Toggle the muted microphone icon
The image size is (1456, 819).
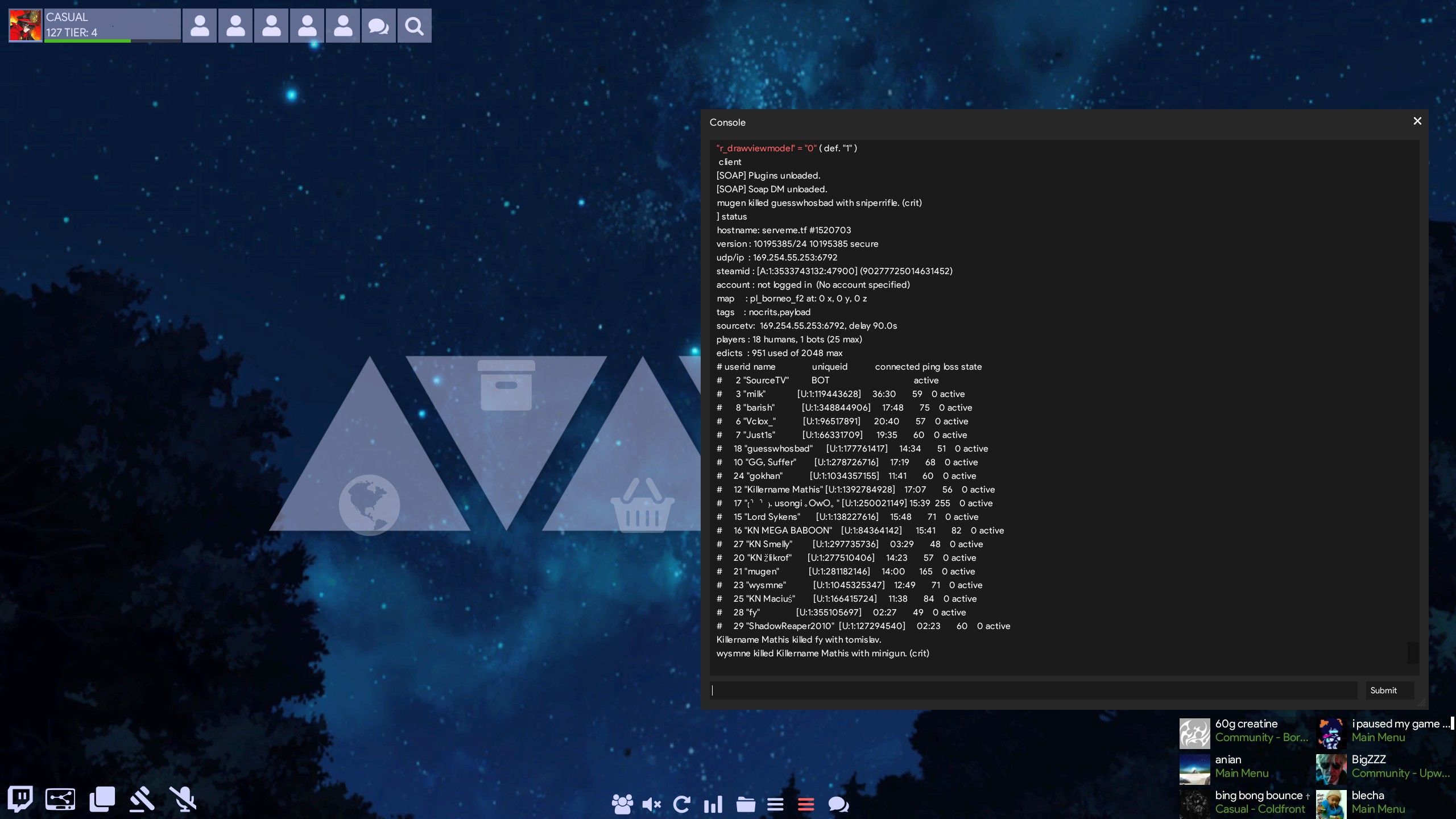click(183, 799)
